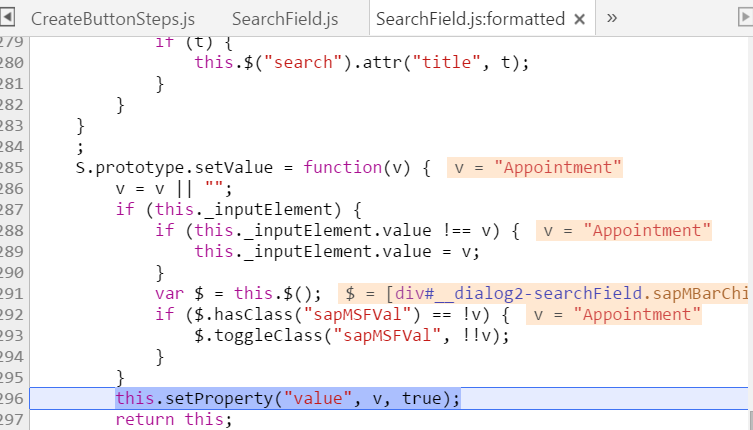Close the SearchField.js:formatted tab
753x430 pixels.
tap(580, 19)
